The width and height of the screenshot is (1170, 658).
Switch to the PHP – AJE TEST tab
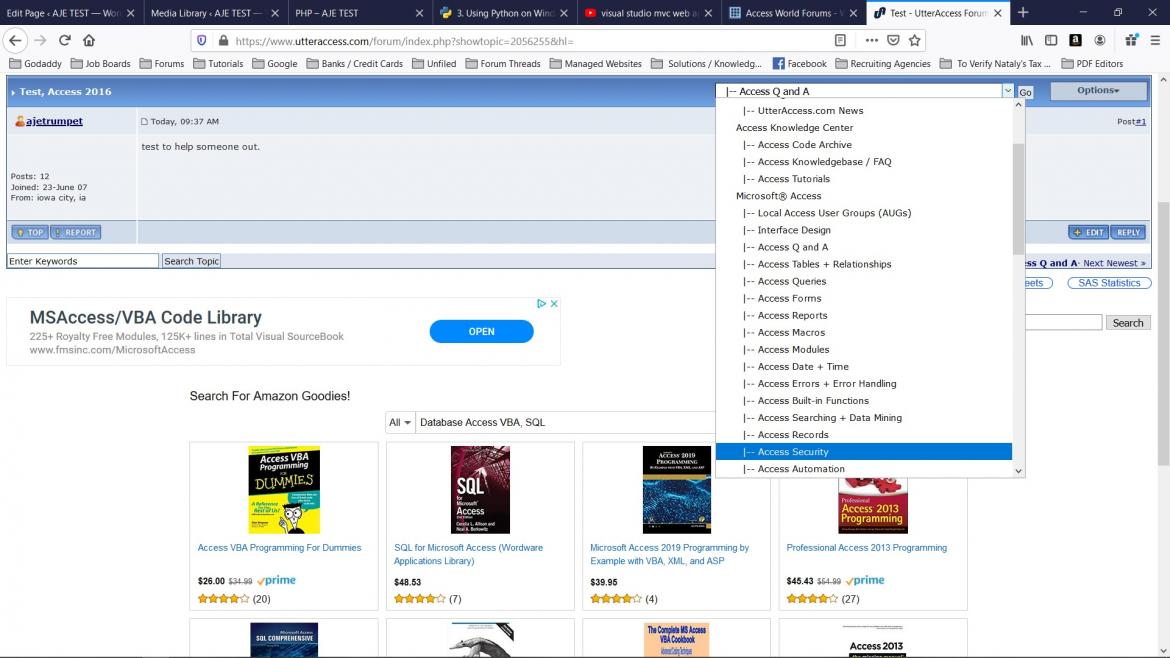[351, 13]
